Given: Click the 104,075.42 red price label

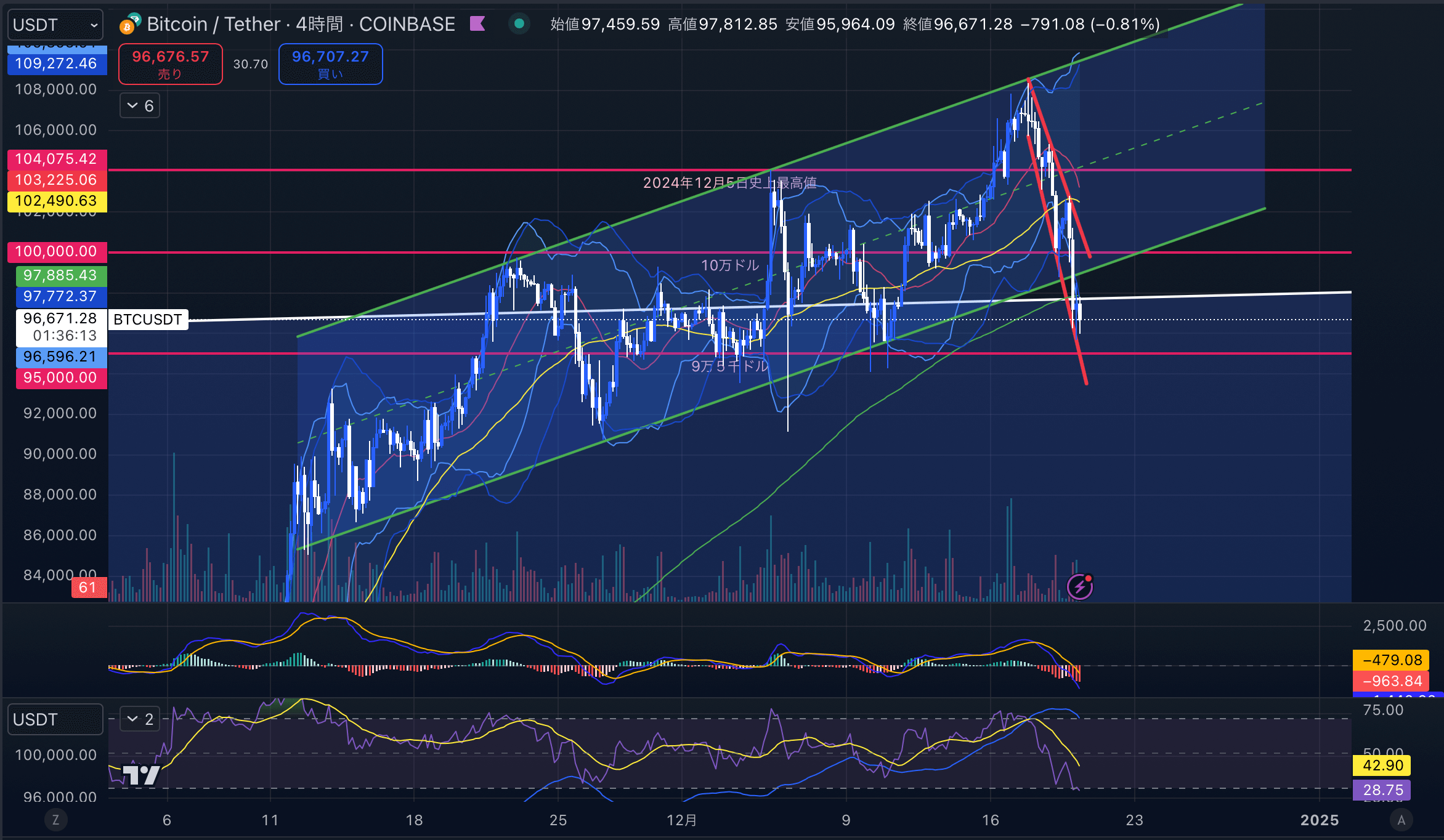Looking at the screenshot, I should tap(57, 159).
